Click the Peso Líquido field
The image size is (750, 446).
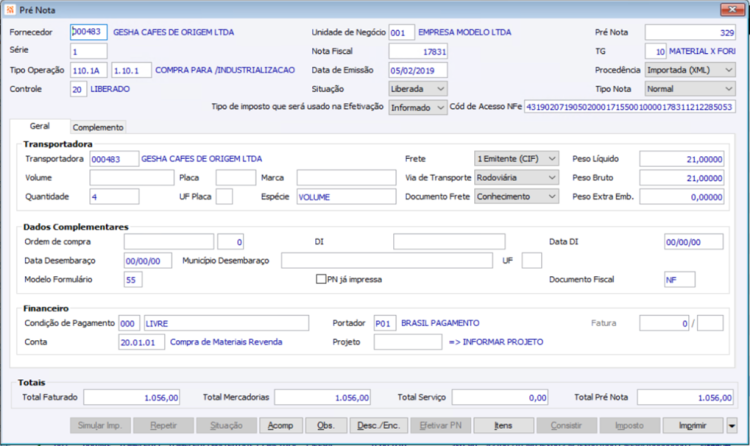pos(682,159)
